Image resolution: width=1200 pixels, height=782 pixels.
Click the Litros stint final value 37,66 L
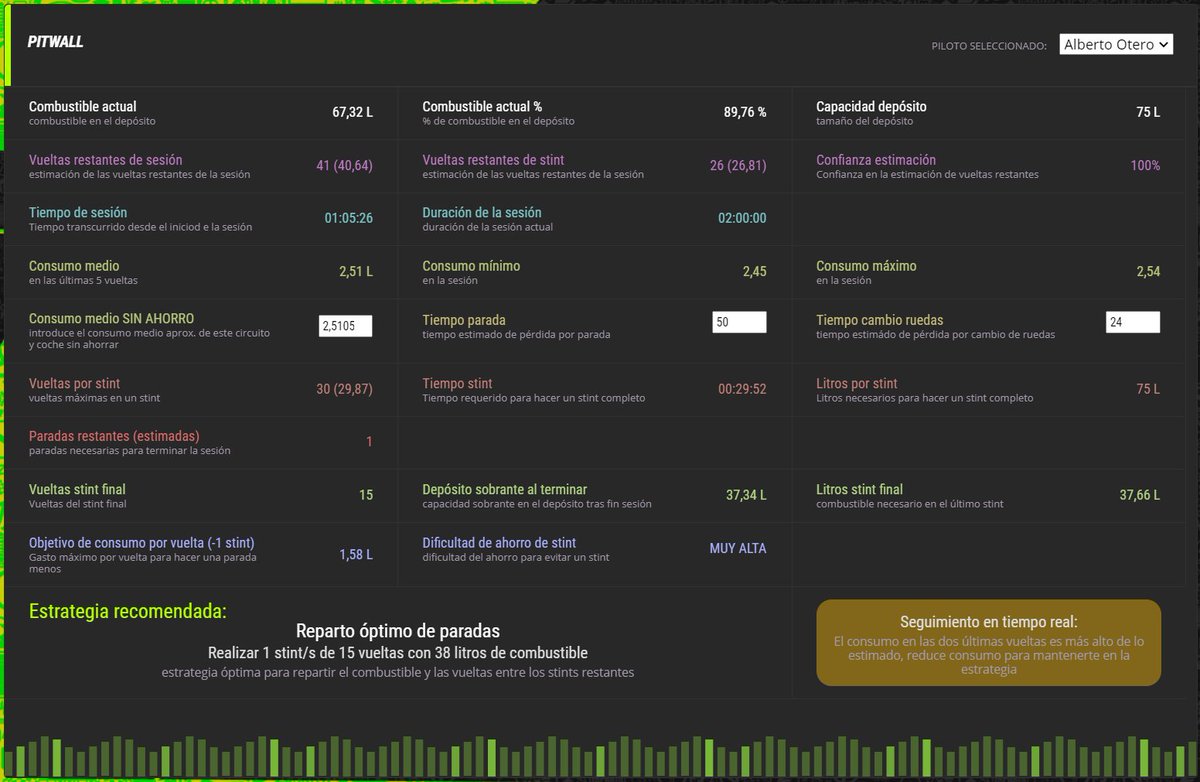1140,495
